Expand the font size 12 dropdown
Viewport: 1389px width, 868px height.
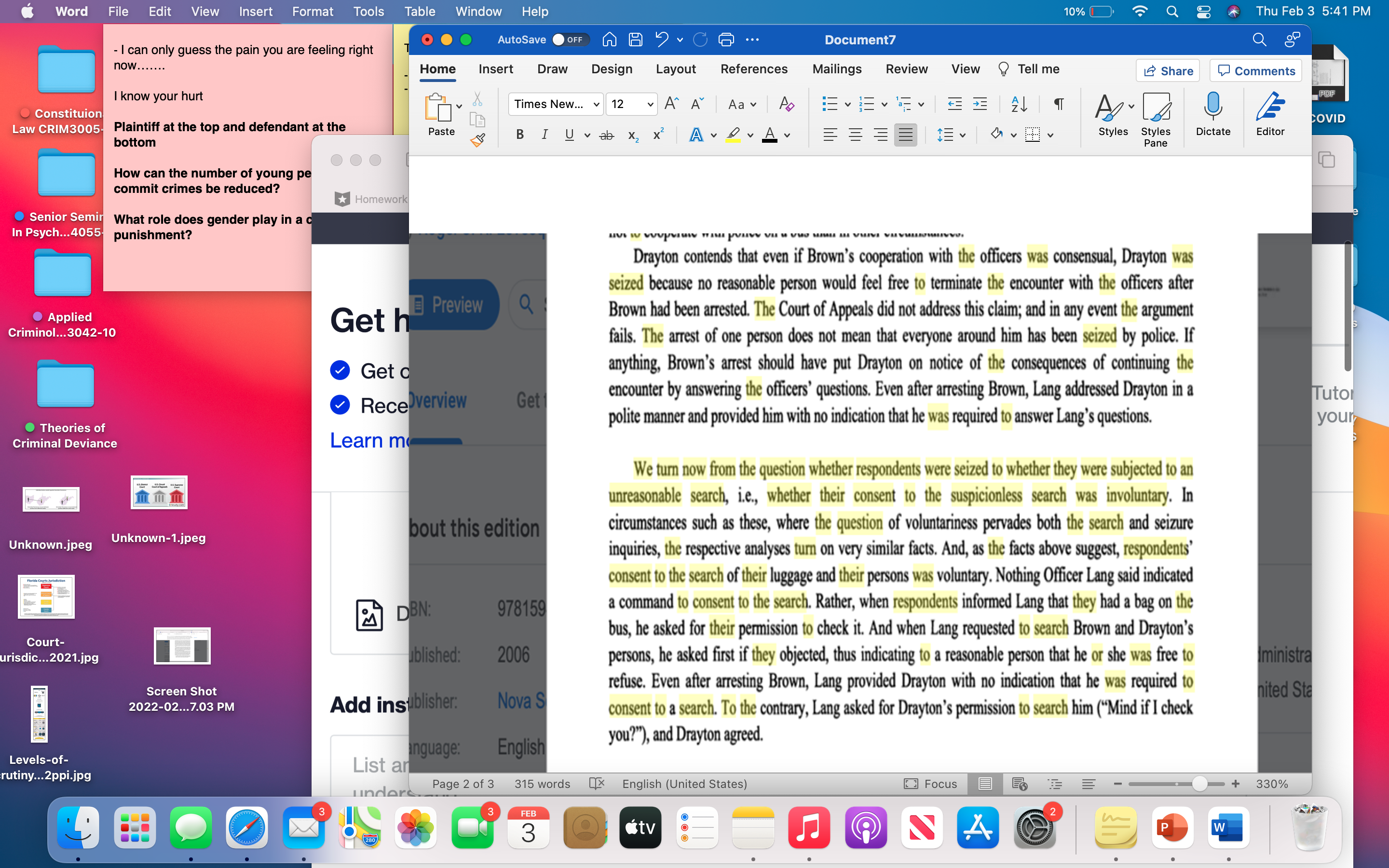tap(650, 105)
